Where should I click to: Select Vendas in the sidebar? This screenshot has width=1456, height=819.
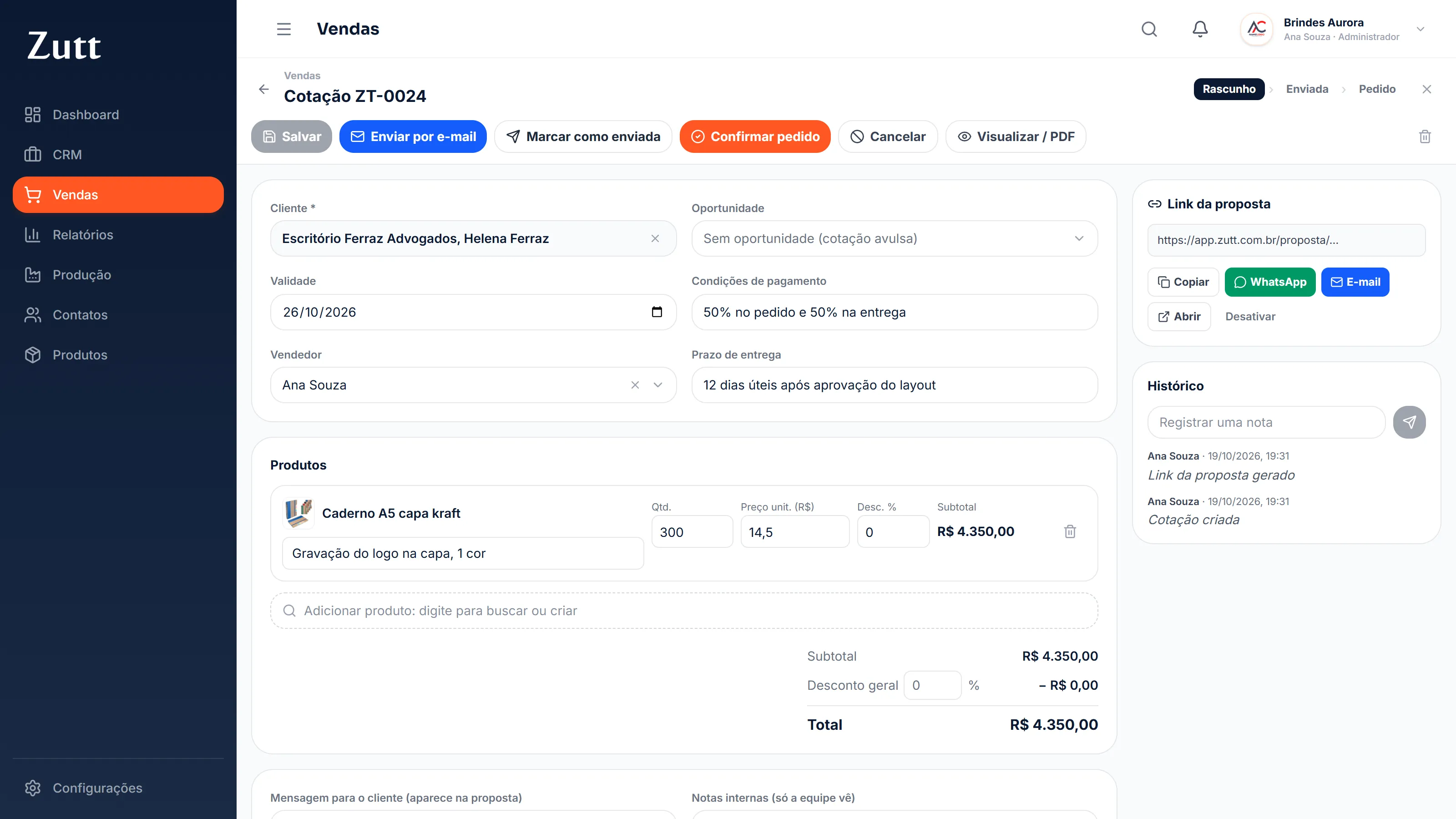pyautogui.click(x=118, y=195)
